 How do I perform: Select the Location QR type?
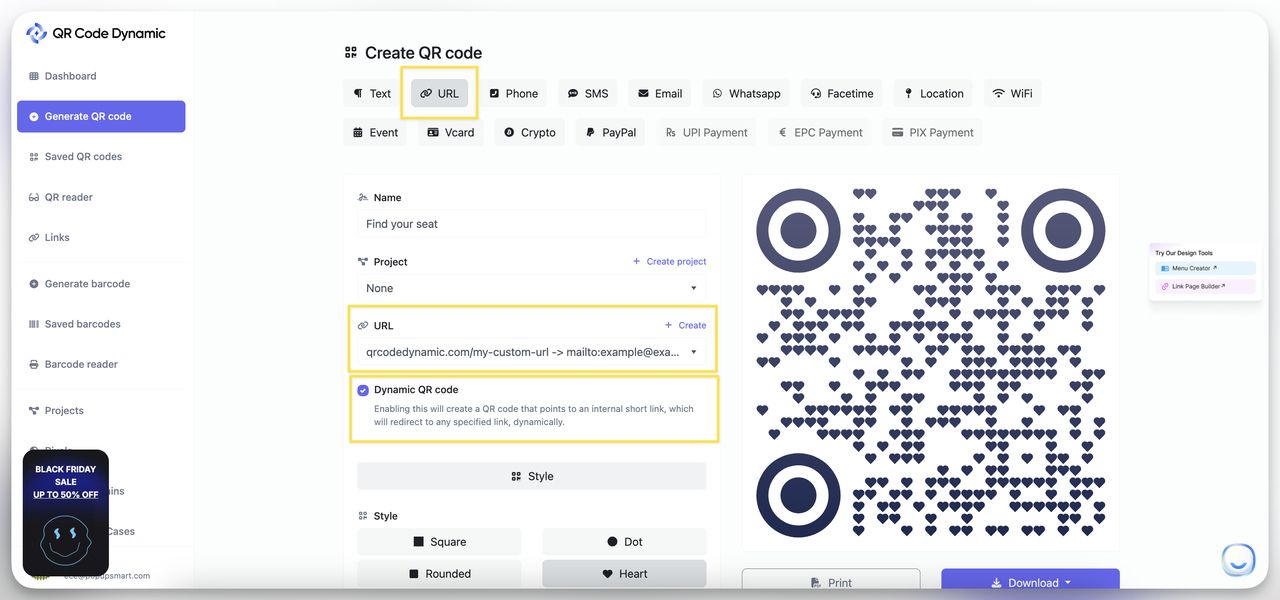tap(934, 93)
